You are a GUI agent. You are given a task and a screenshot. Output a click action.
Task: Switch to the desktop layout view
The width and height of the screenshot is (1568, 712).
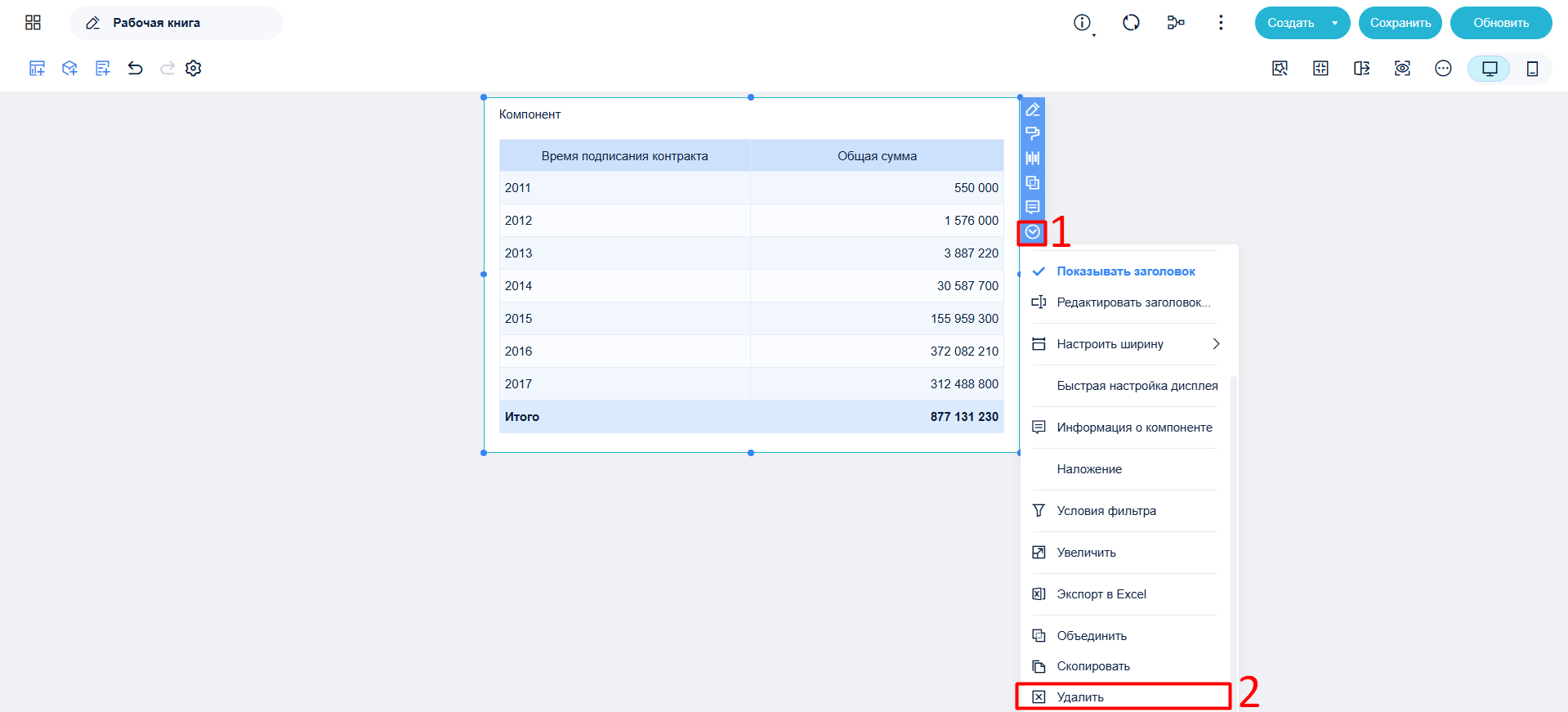1490,69
